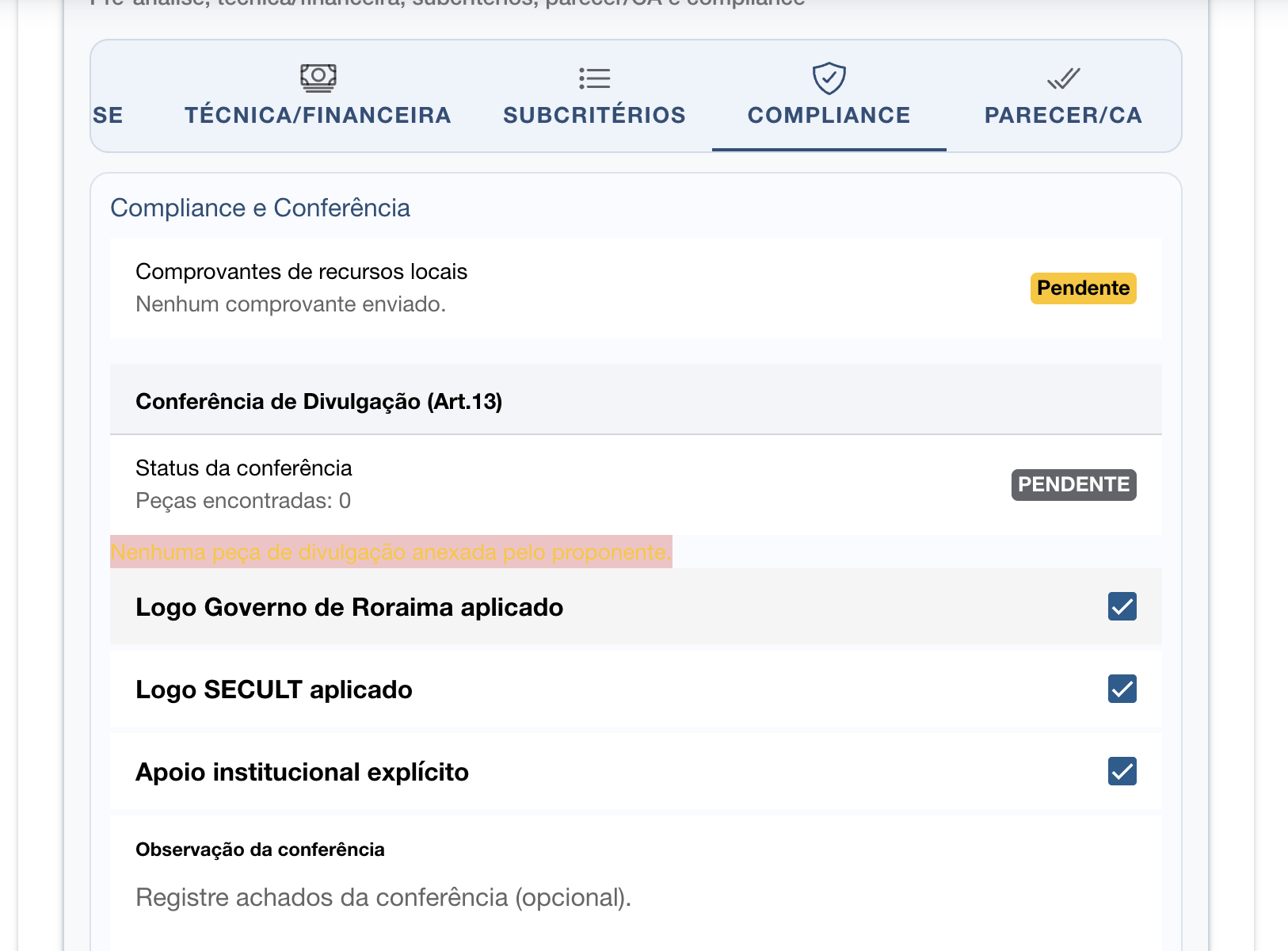Click the double-check icon above Parecer/CA
This screenshot has height=951, width=1288.
coord(1063,78)
